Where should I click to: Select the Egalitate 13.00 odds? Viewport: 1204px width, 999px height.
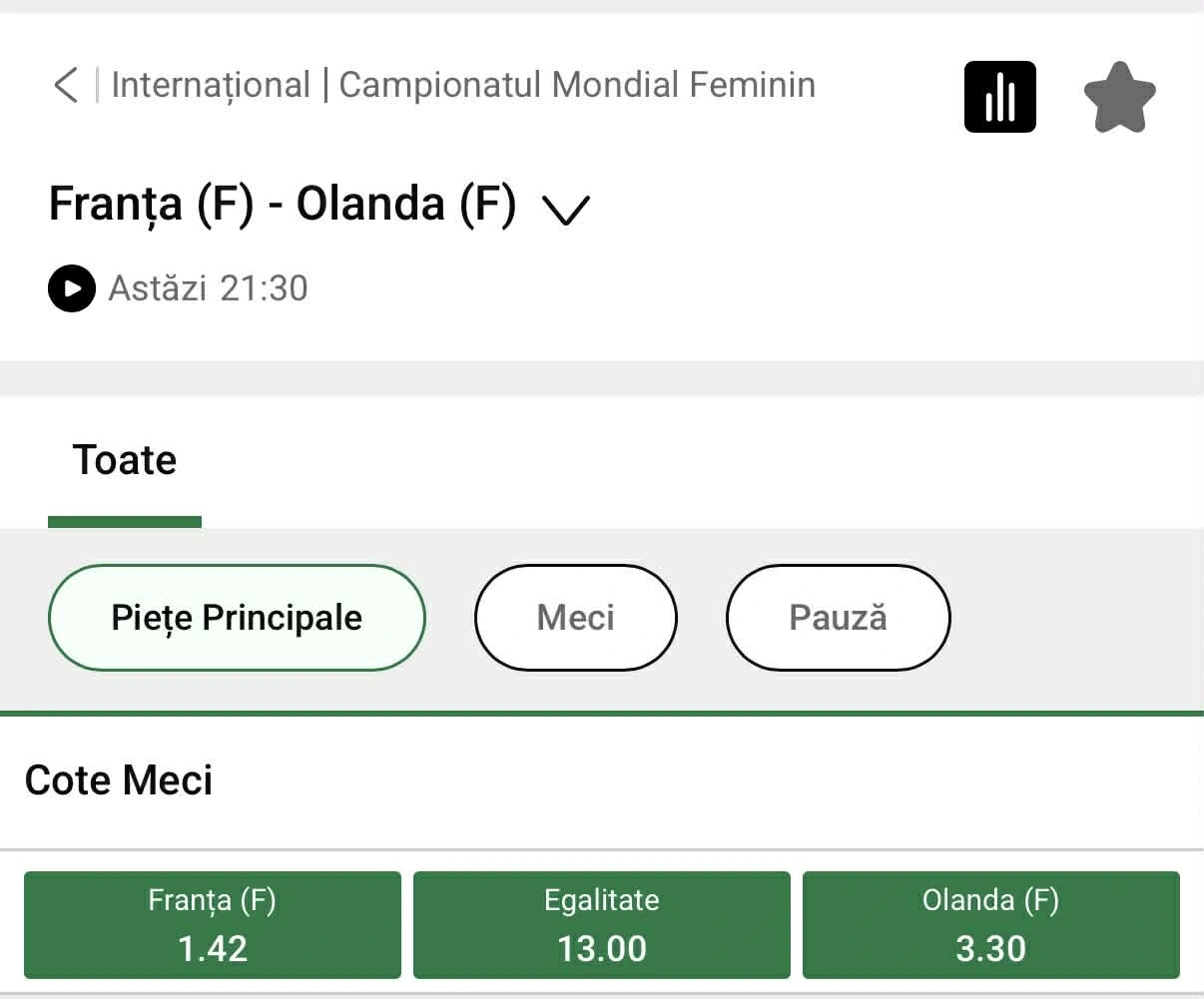[x=601, y=924]
